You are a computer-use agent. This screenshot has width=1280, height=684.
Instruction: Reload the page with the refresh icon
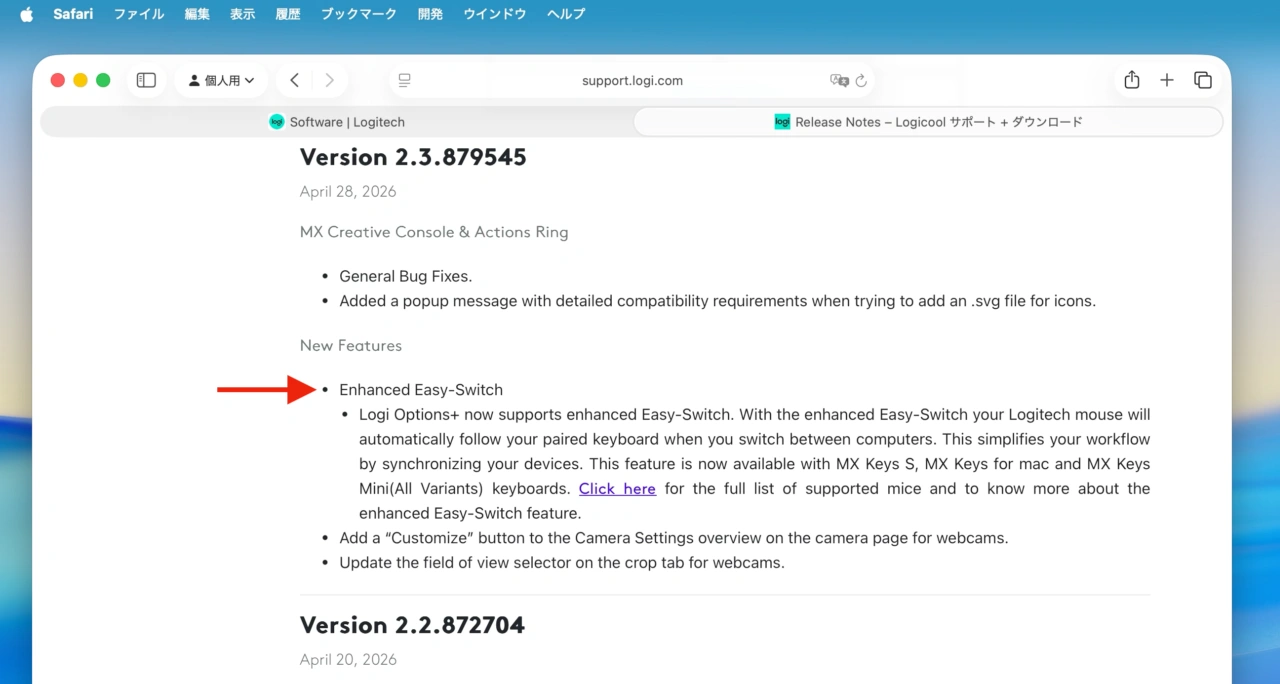click(x=861, y=80)
